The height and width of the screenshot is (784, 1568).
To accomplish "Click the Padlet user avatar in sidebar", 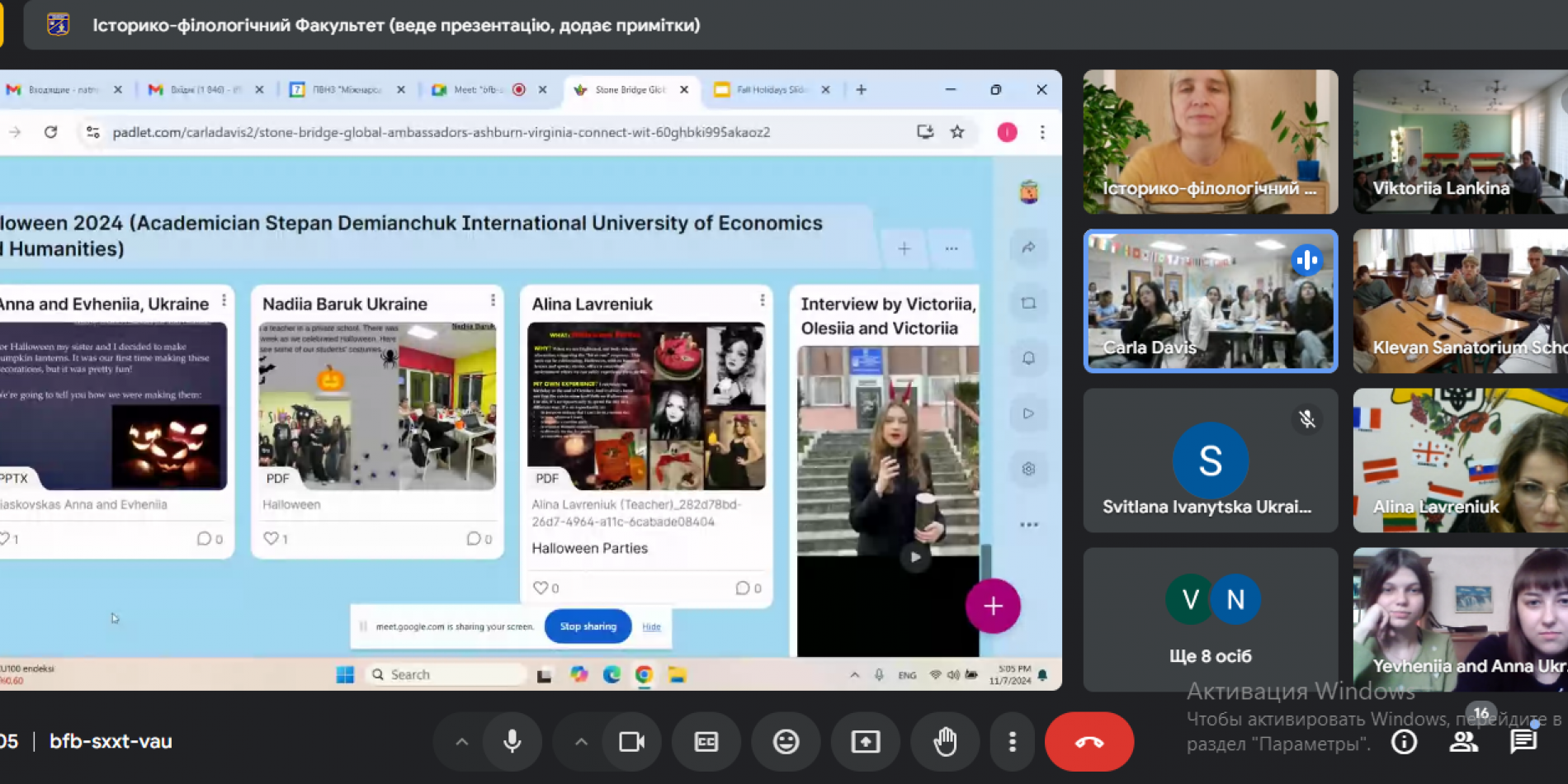I will click(x=1028, y=192).
